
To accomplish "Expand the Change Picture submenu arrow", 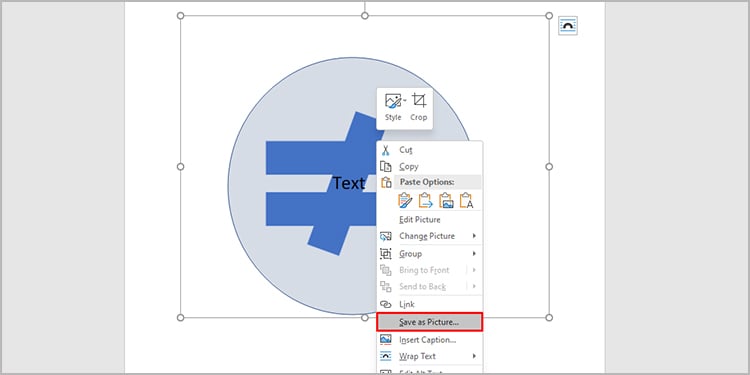I will pos(474,236).
